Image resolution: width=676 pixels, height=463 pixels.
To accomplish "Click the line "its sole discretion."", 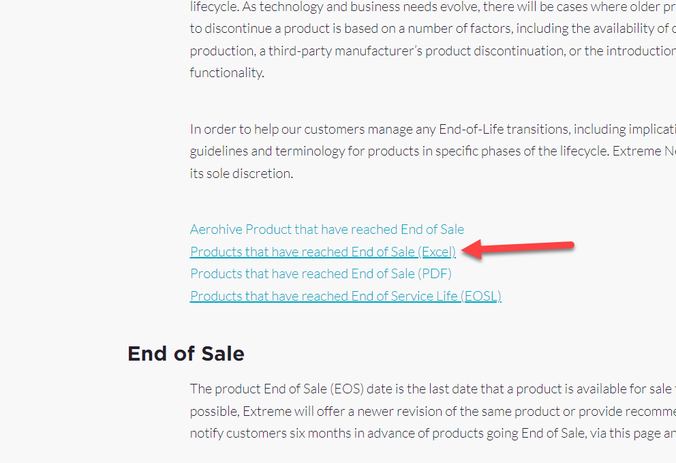I will pos(241,173).
